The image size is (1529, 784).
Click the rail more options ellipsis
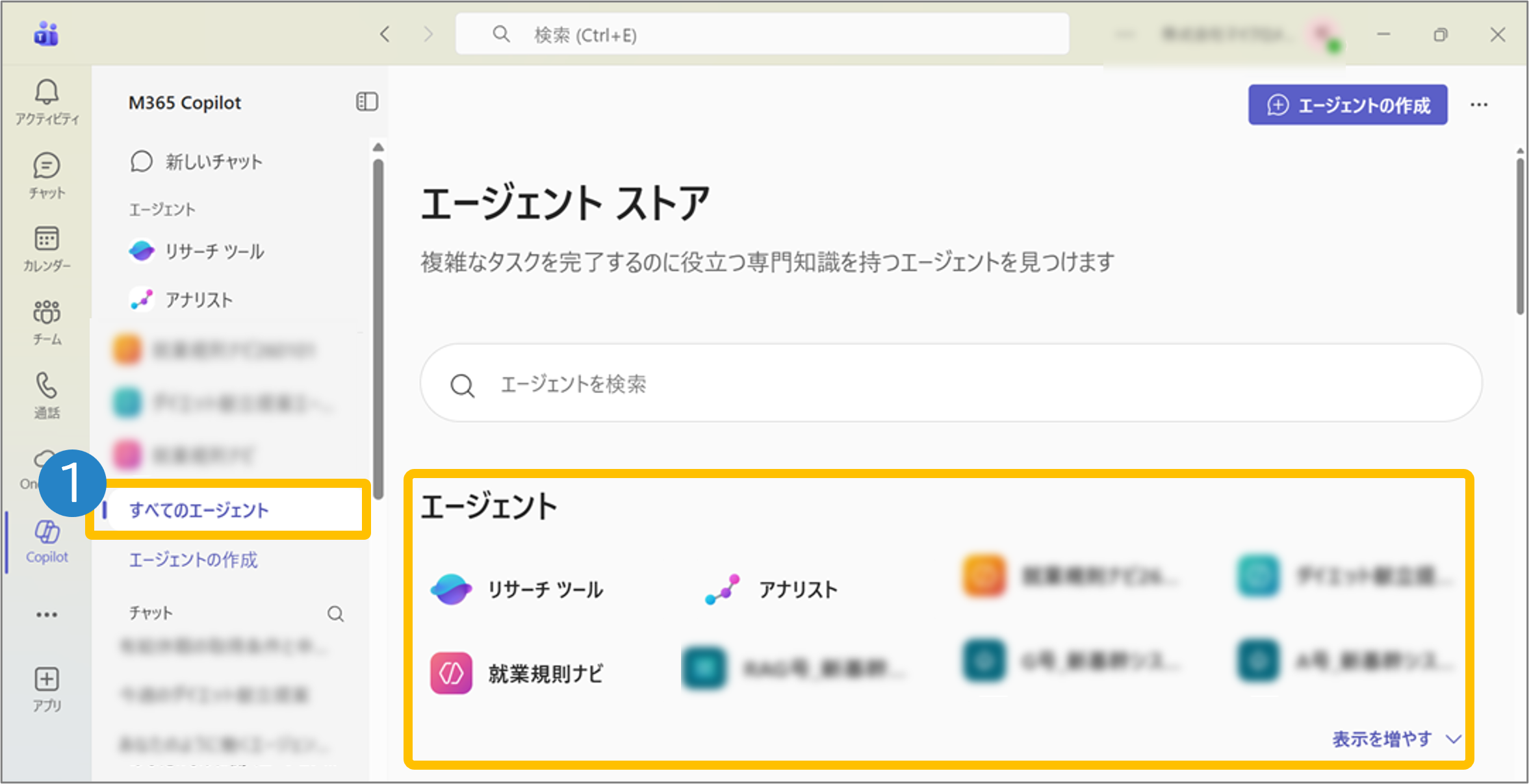pyautogui.click(x=46, y=614)
